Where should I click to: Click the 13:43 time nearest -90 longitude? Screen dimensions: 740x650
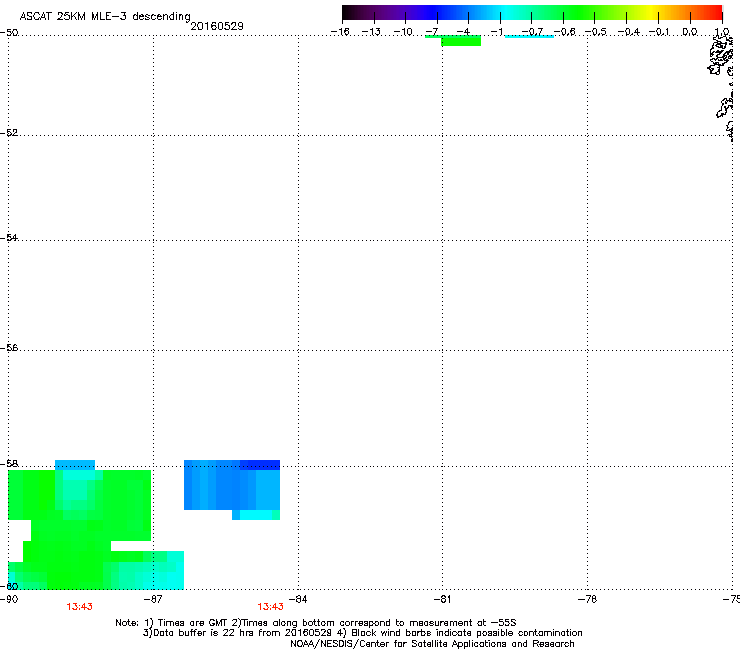click(x=79, y=607)
